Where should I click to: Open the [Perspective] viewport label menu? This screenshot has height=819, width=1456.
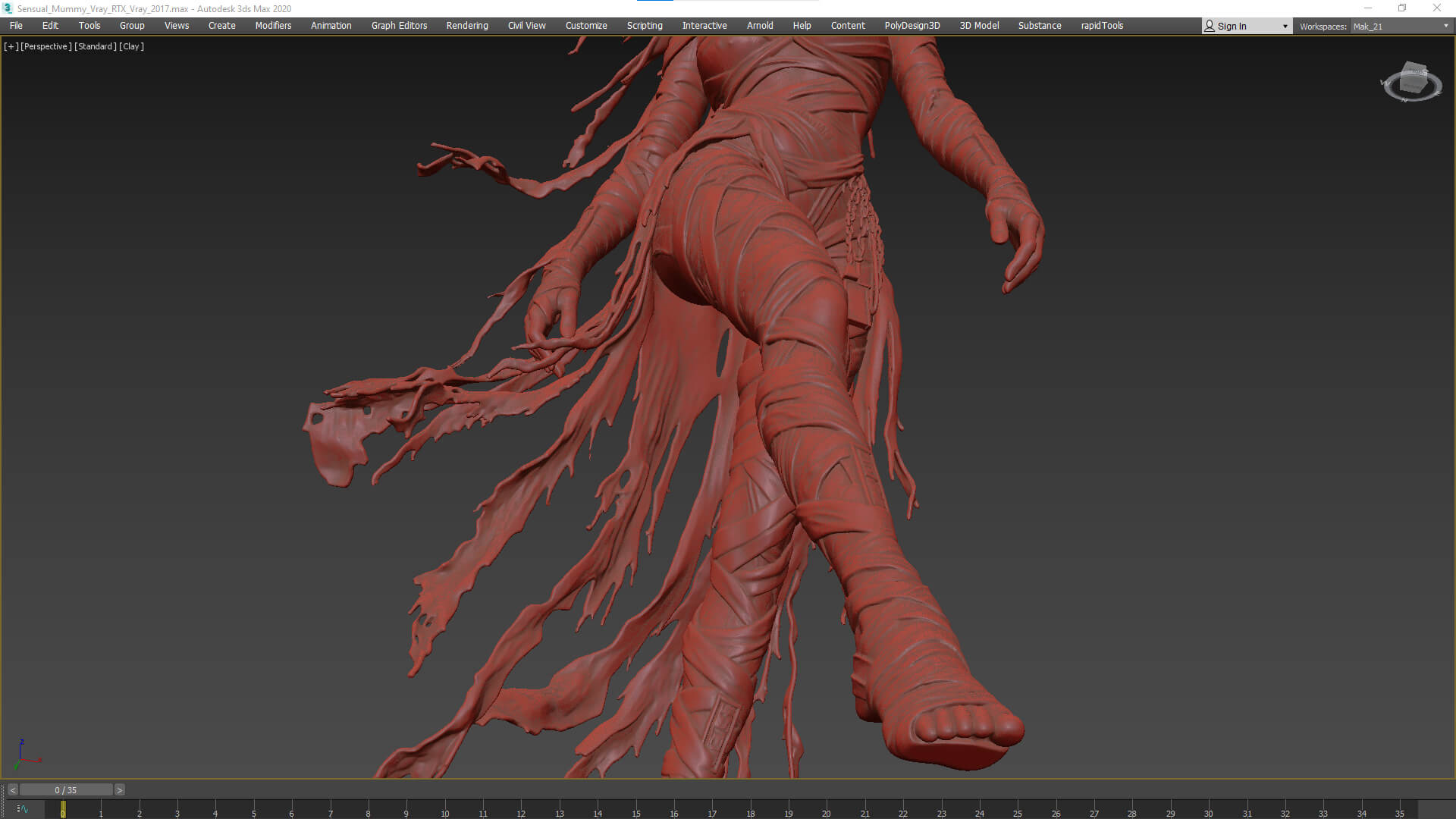[x=46, y=46]
